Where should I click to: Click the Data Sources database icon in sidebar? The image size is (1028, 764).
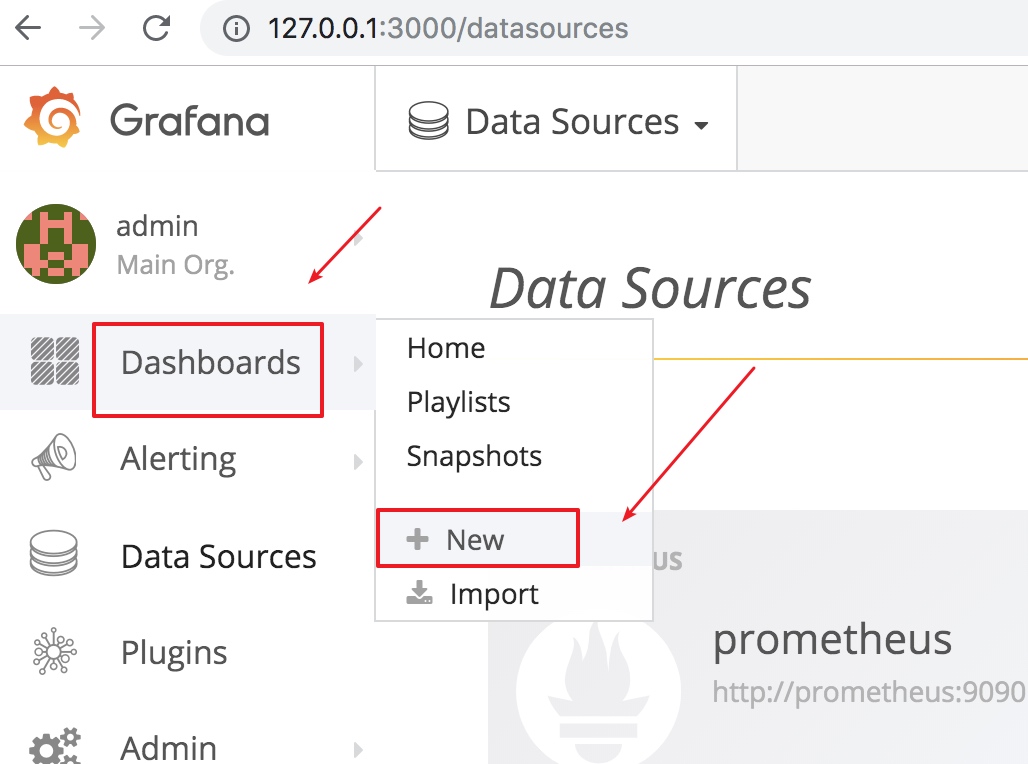pos(54,553)
